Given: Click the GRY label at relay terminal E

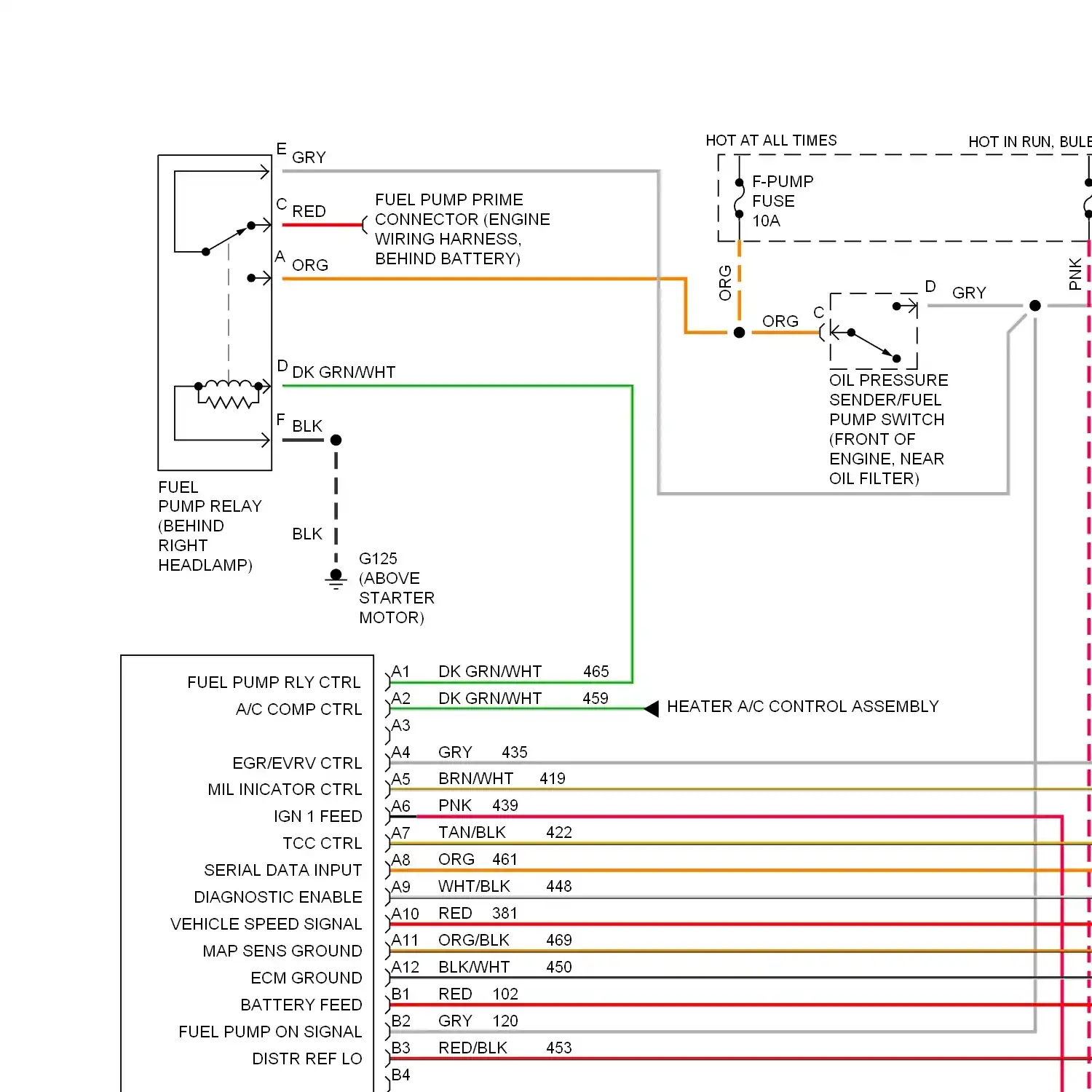Looking at the screenshot, I should point(309,157).
